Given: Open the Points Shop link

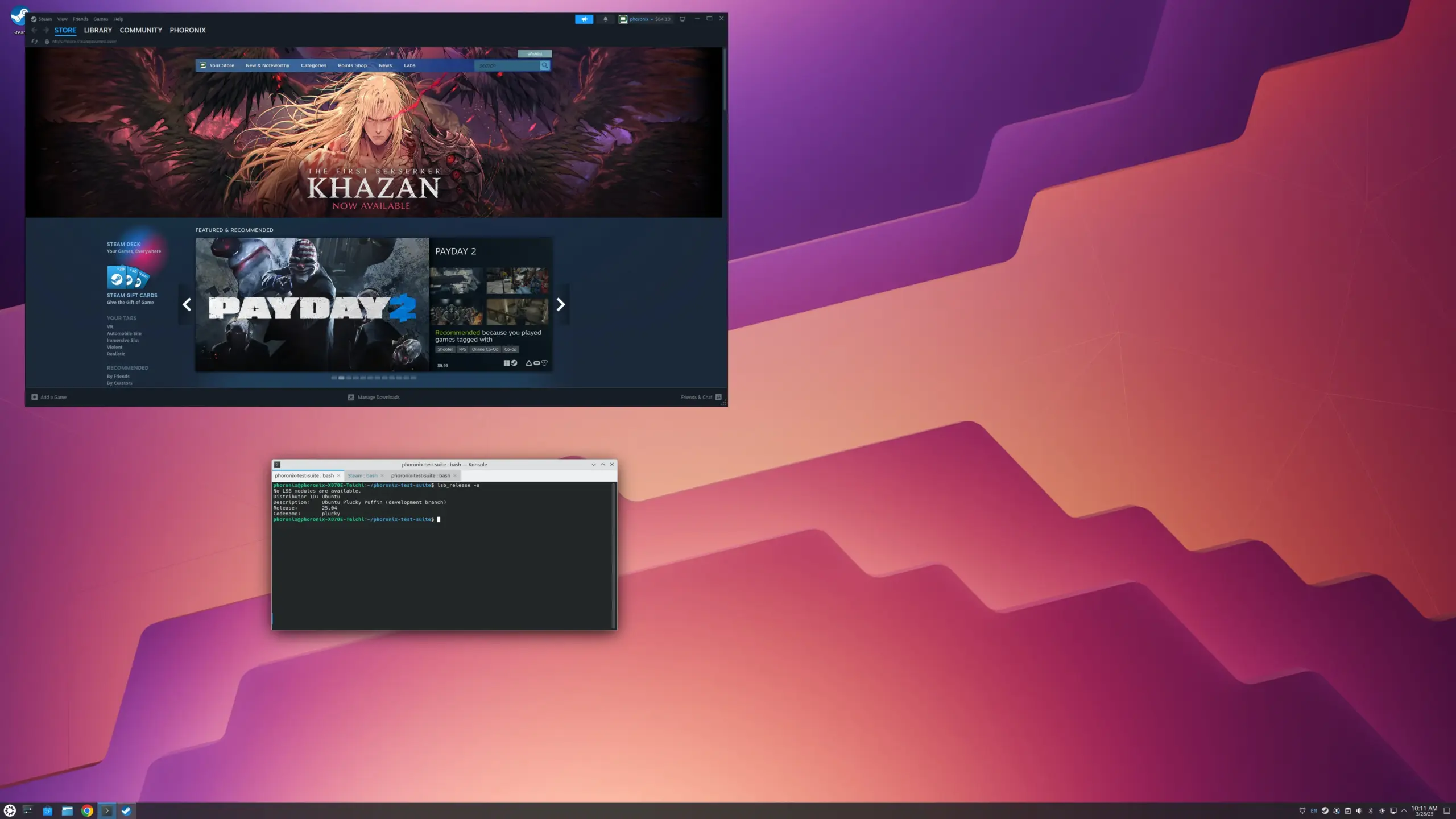Looking at the screenshot, I should pyautogui.click(x=352, y=65).
